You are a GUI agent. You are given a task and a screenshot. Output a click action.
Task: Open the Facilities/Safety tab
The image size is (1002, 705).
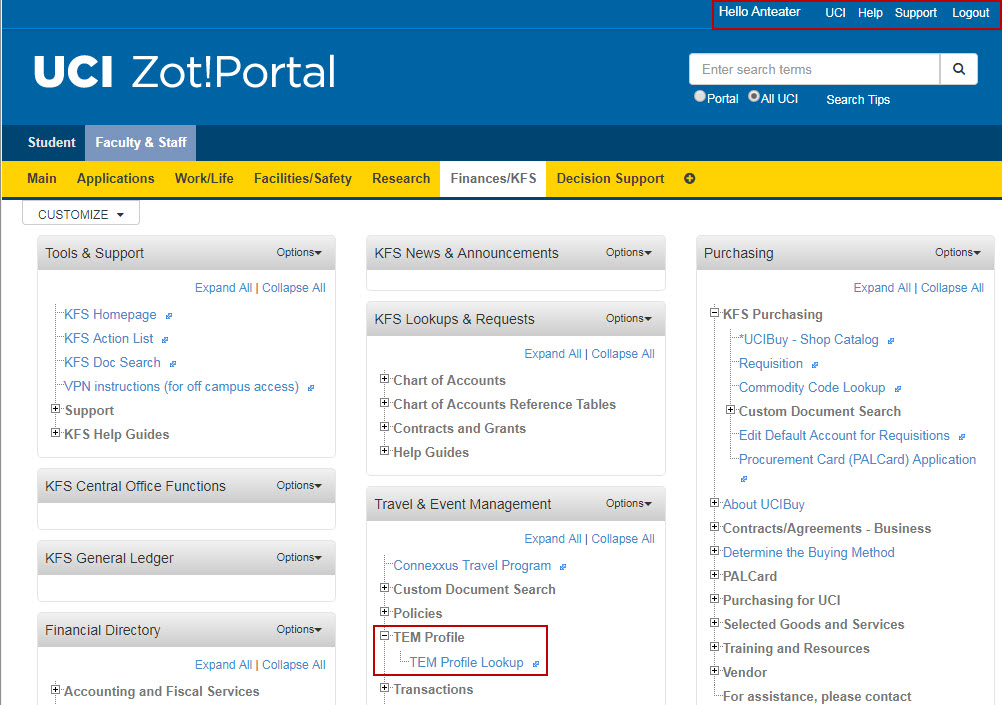(x=303, y=179)
